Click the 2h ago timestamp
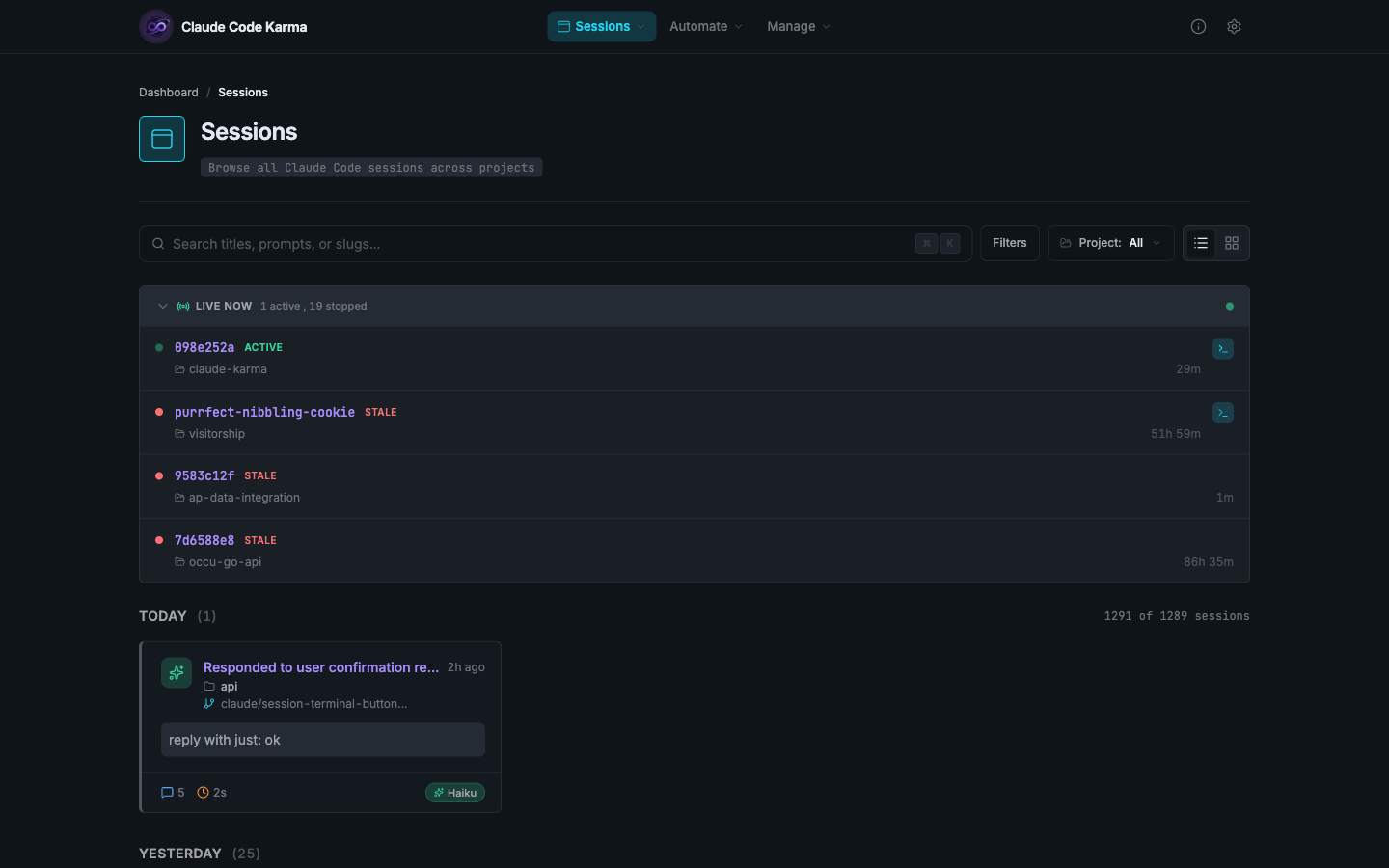 click(466, 667)
